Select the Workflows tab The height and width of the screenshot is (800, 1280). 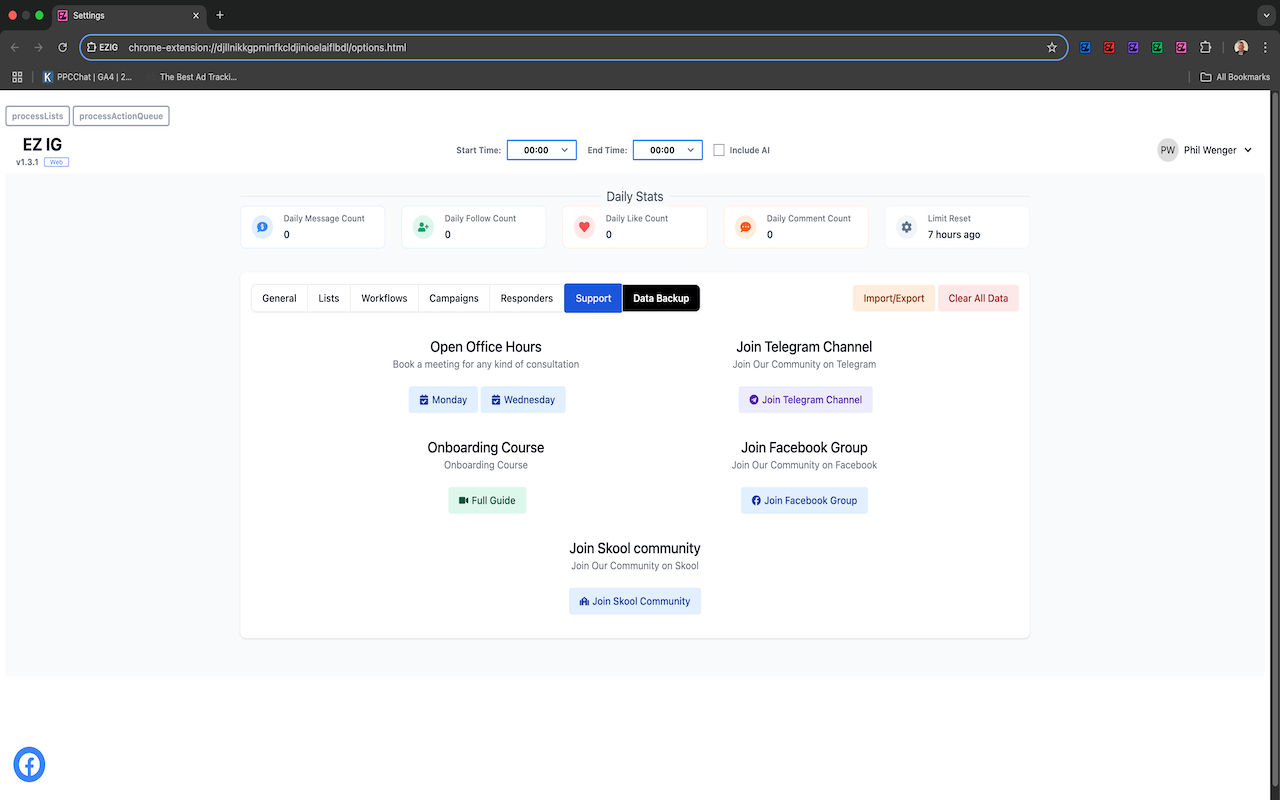click(x=383, y=297)
